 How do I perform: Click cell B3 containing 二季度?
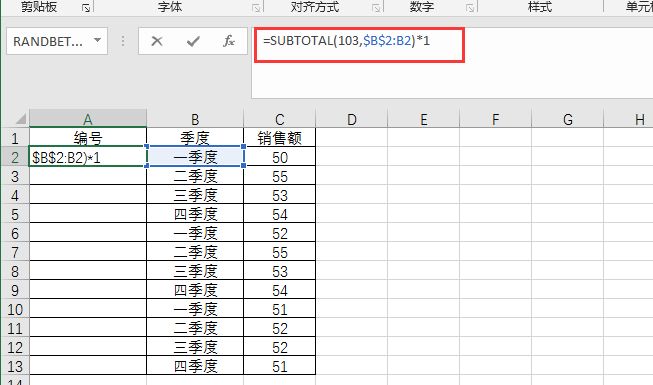[195, 176]
